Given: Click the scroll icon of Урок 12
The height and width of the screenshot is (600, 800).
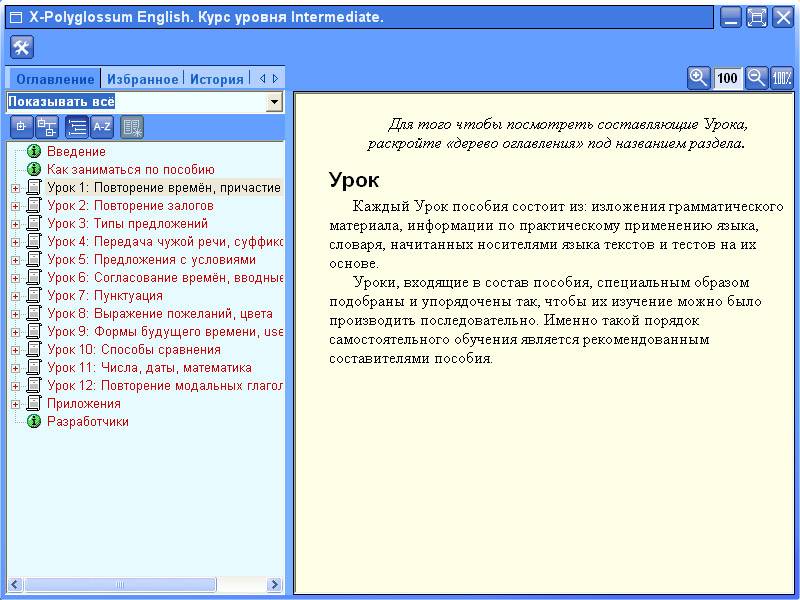Looking at the screenshot, I should pyautogui.click(x=34, y=385).
